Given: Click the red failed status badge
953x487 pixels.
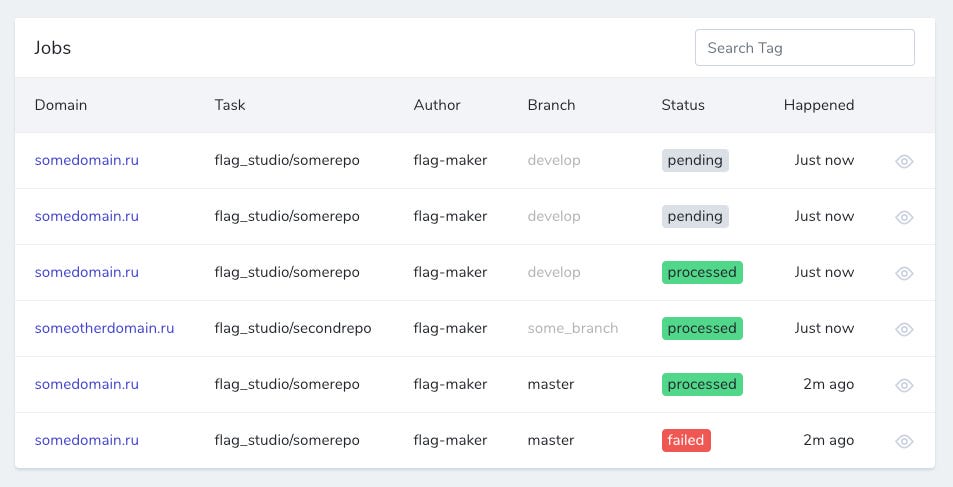Looking at the screenshot, I should (x=686, y=440).
